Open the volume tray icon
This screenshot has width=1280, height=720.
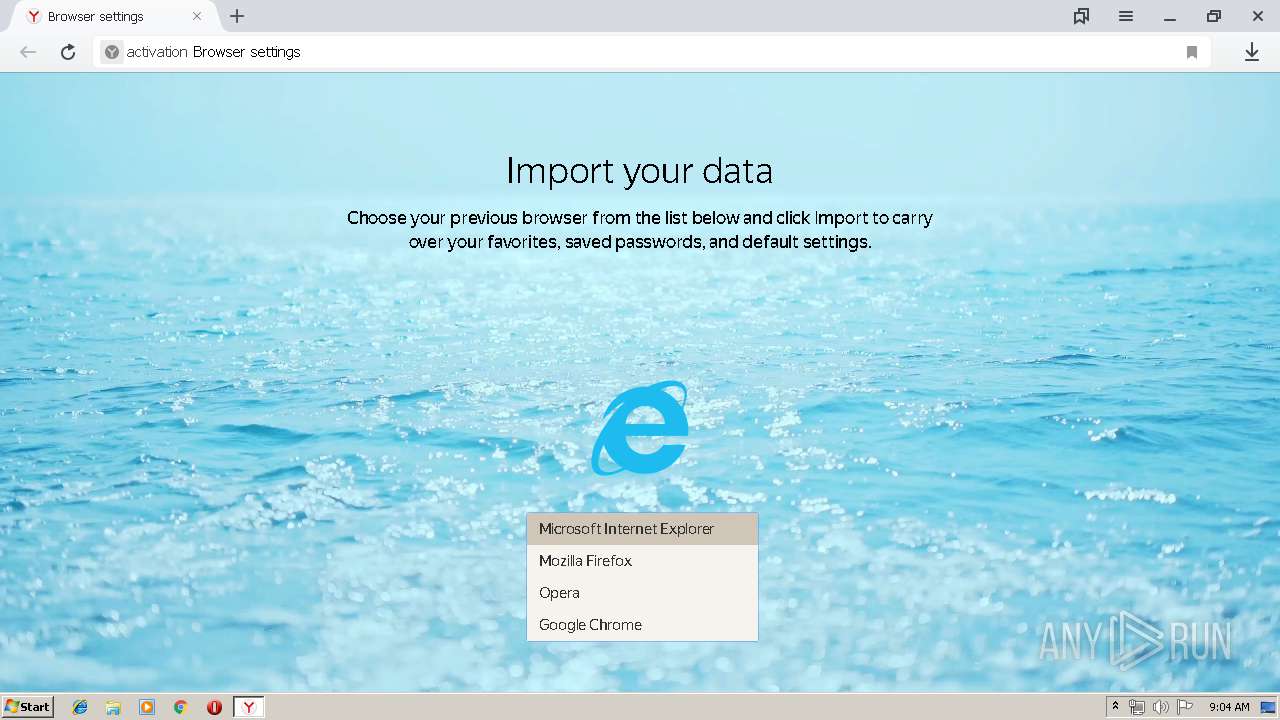click(1161, 707)
